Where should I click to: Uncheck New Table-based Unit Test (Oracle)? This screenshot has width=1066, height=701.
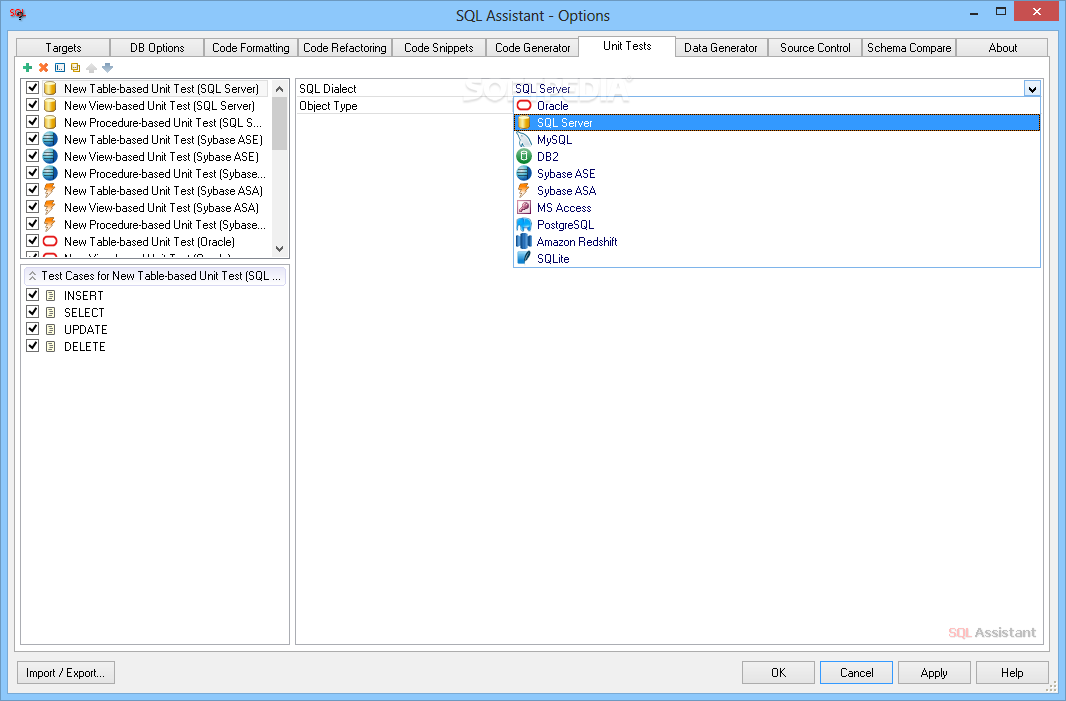pyautogui.click(x=32, y=241)
